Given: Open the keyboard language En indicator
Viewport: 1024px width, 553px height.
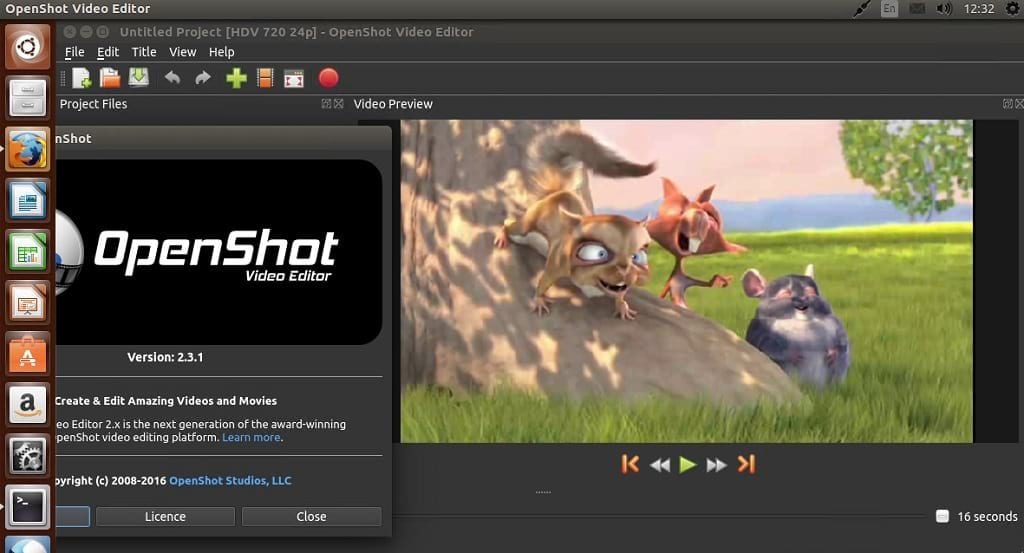Looking at the screenshot, I should point(889,9).
